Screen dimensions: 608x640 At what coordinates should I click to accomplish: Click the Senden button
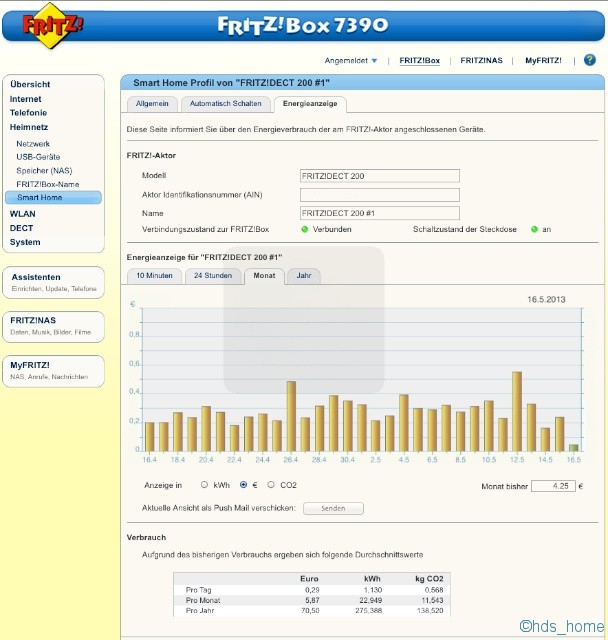[x=333, y=509]
